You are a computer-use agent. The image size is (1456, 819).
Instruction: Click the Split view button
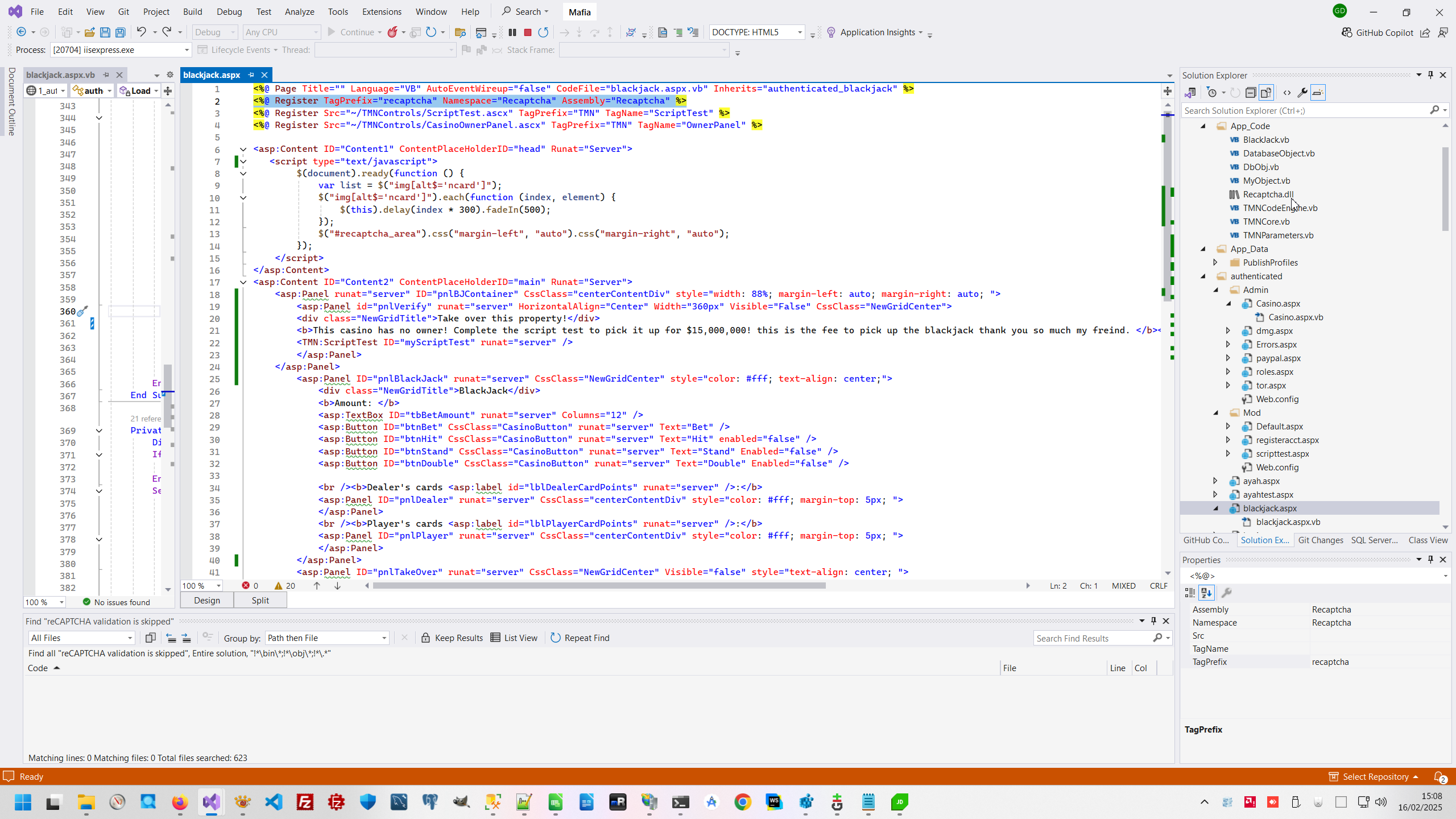pyautogui.click(x=260, y=601)
